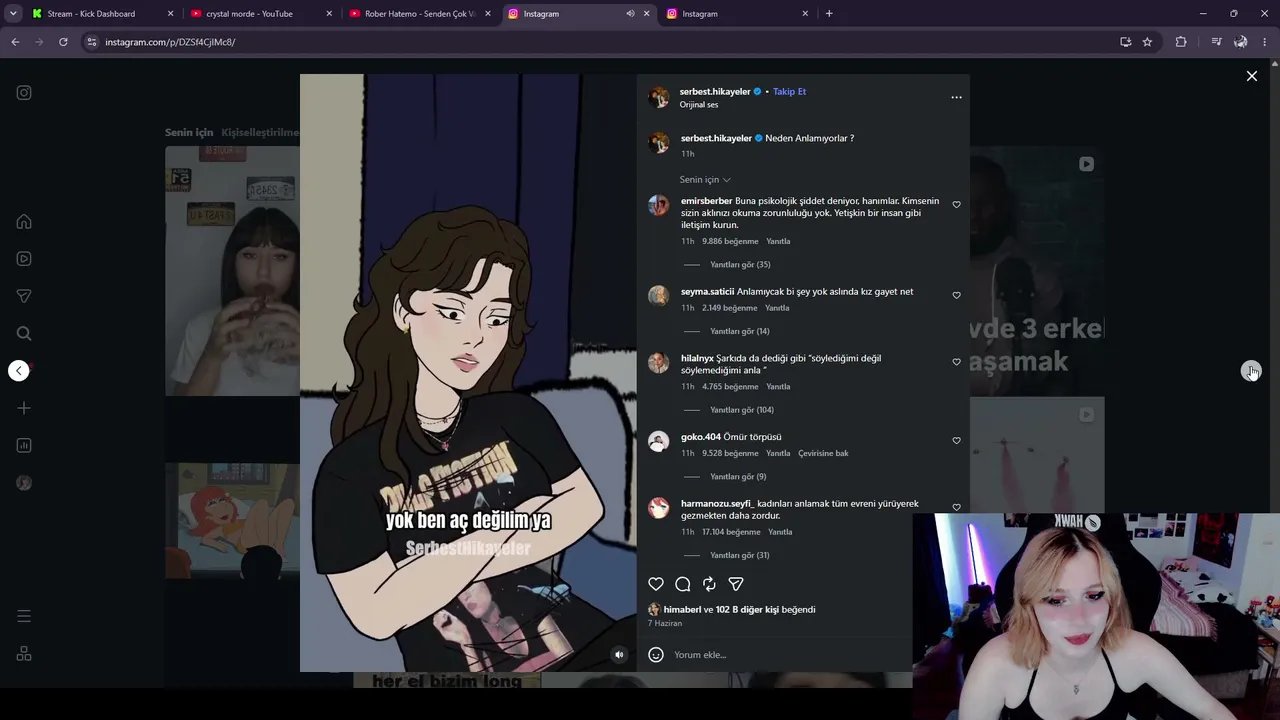The width and height of the screenshot is (1280, 720).
Task: Bookmark this page with the star icon
Action: pyautogui.click(x=1147, y=42)
